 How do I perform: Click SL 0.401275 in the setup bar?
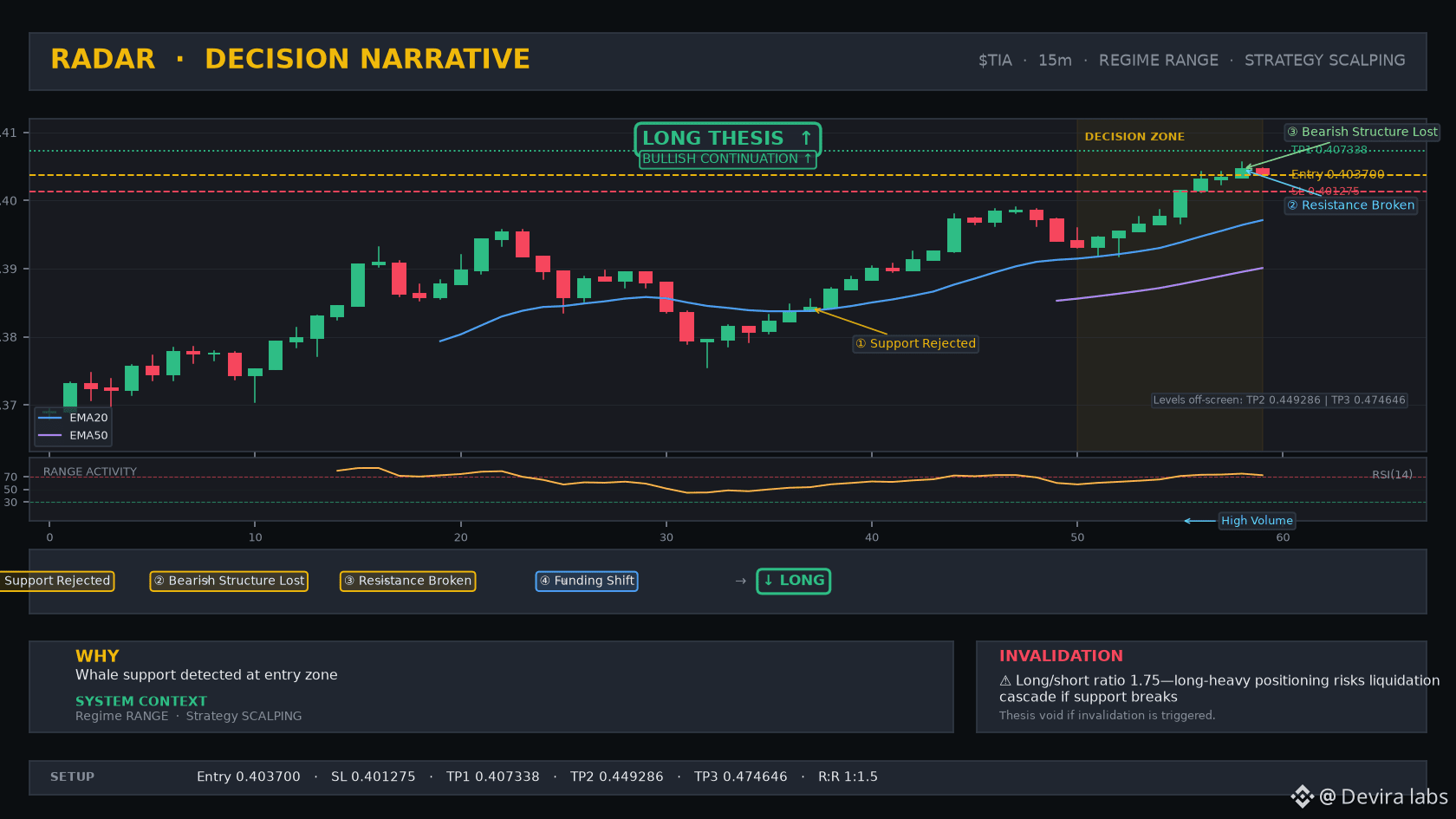374,777
